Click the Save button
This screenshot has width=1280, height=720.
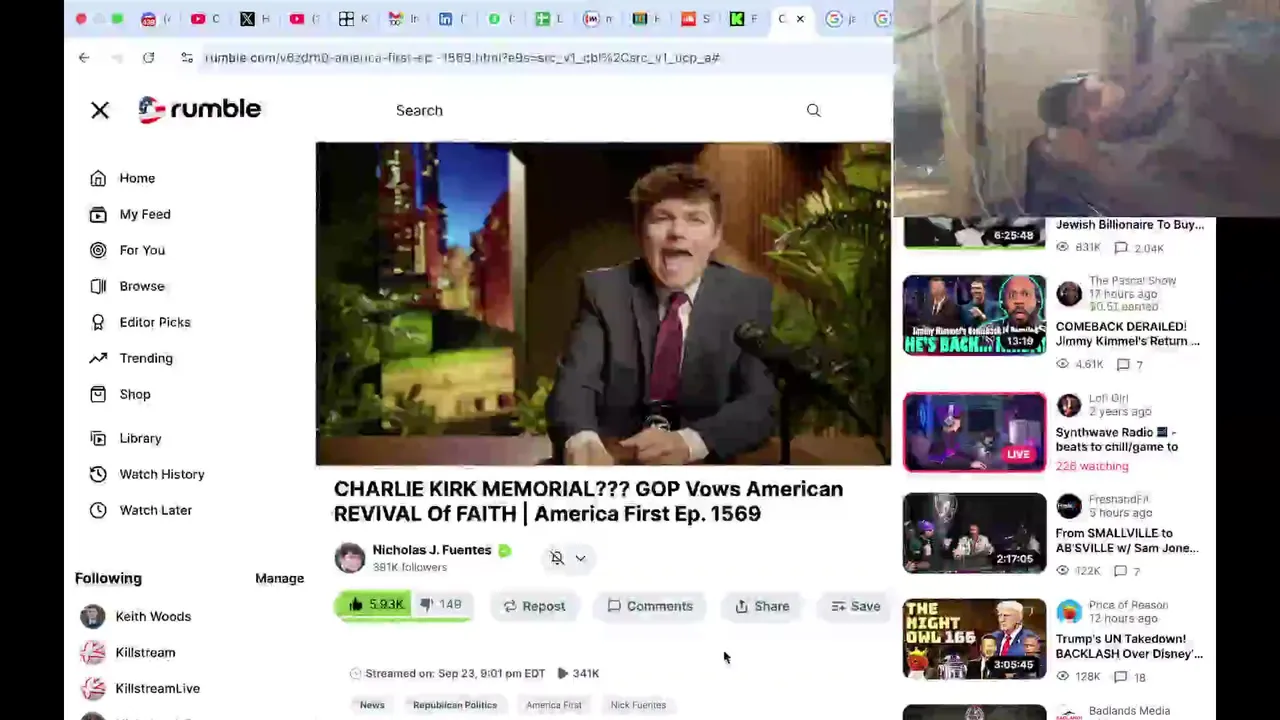(856, 606)
